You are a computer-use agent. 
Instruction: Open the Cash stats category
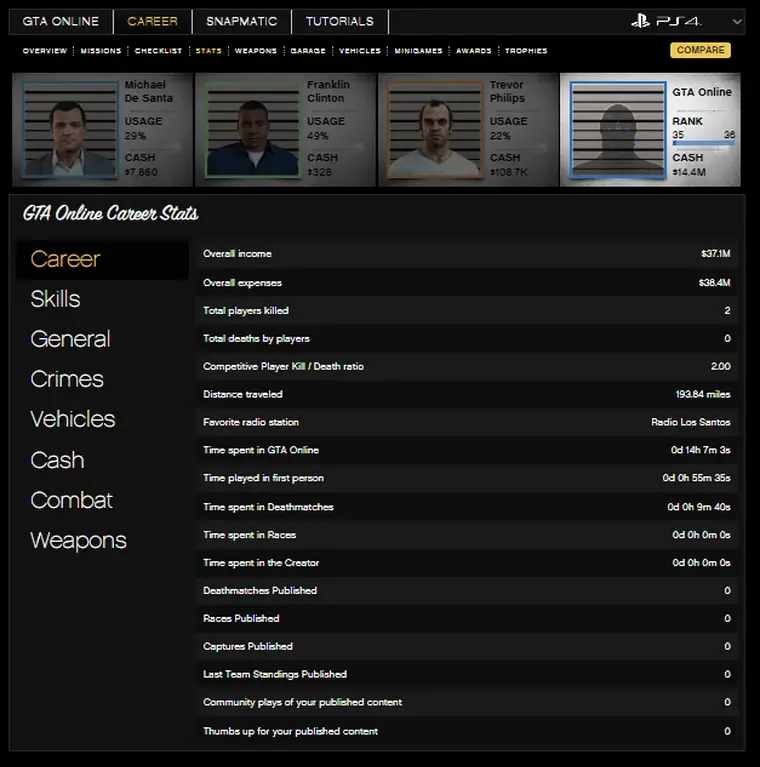(57, 460)
